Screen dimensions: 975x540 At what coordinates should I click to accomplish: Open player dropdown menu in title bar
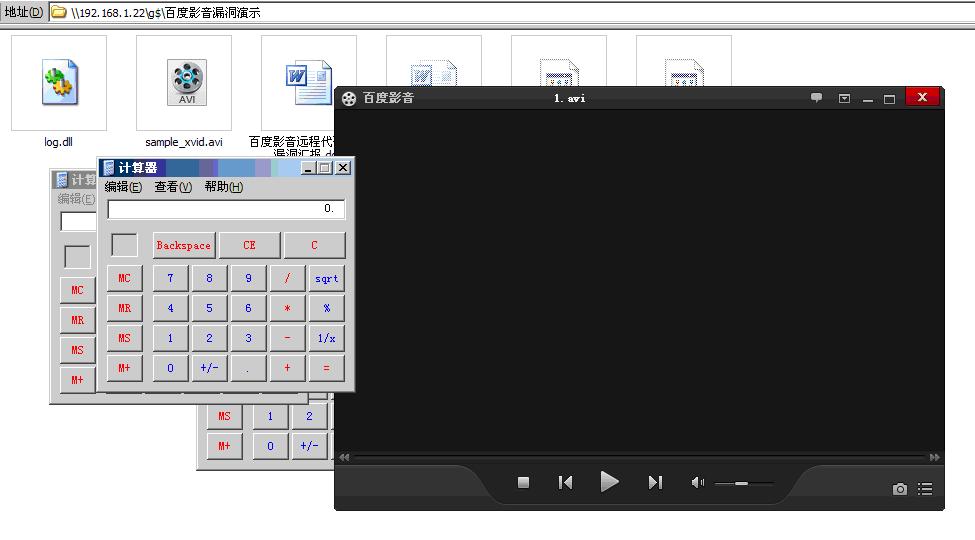(844, 98)
